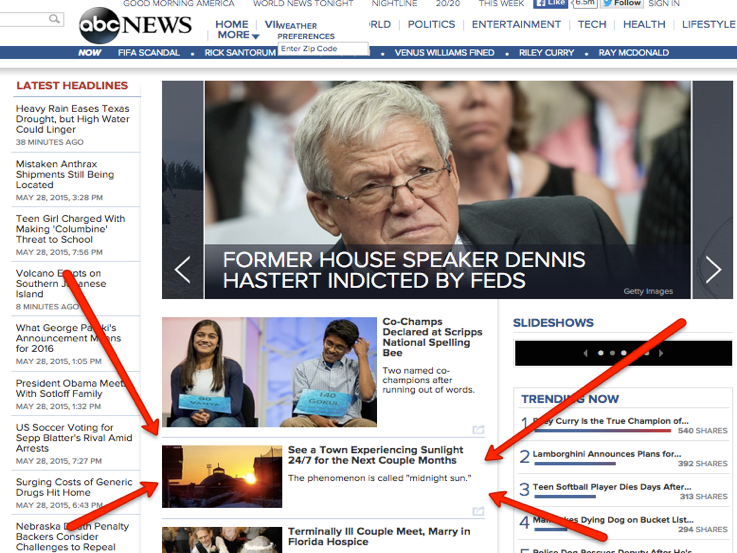737x553 pixels.
Task: Open THIS WEEK show link
Action: pyautogui.click(x=501, y=3)
